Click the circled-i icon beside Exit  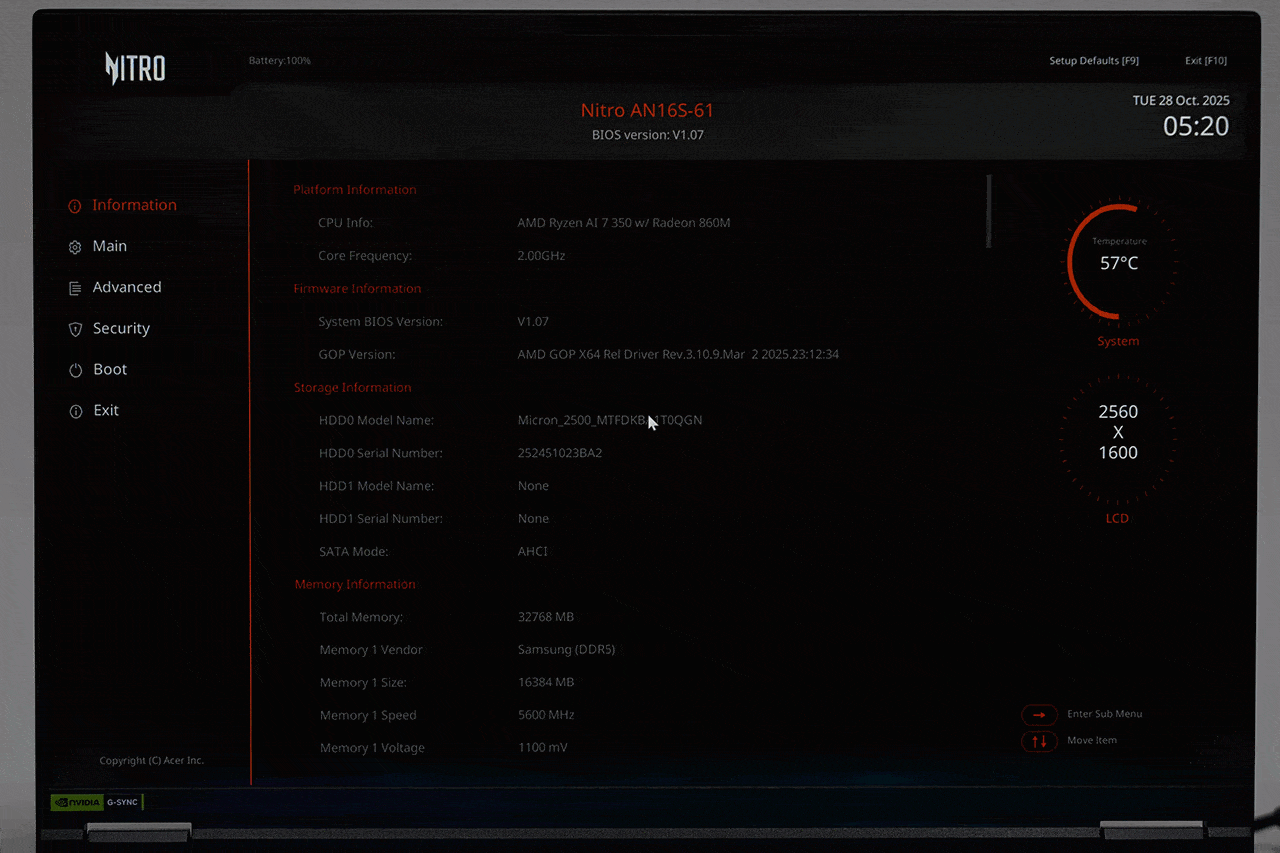(74, 410)
